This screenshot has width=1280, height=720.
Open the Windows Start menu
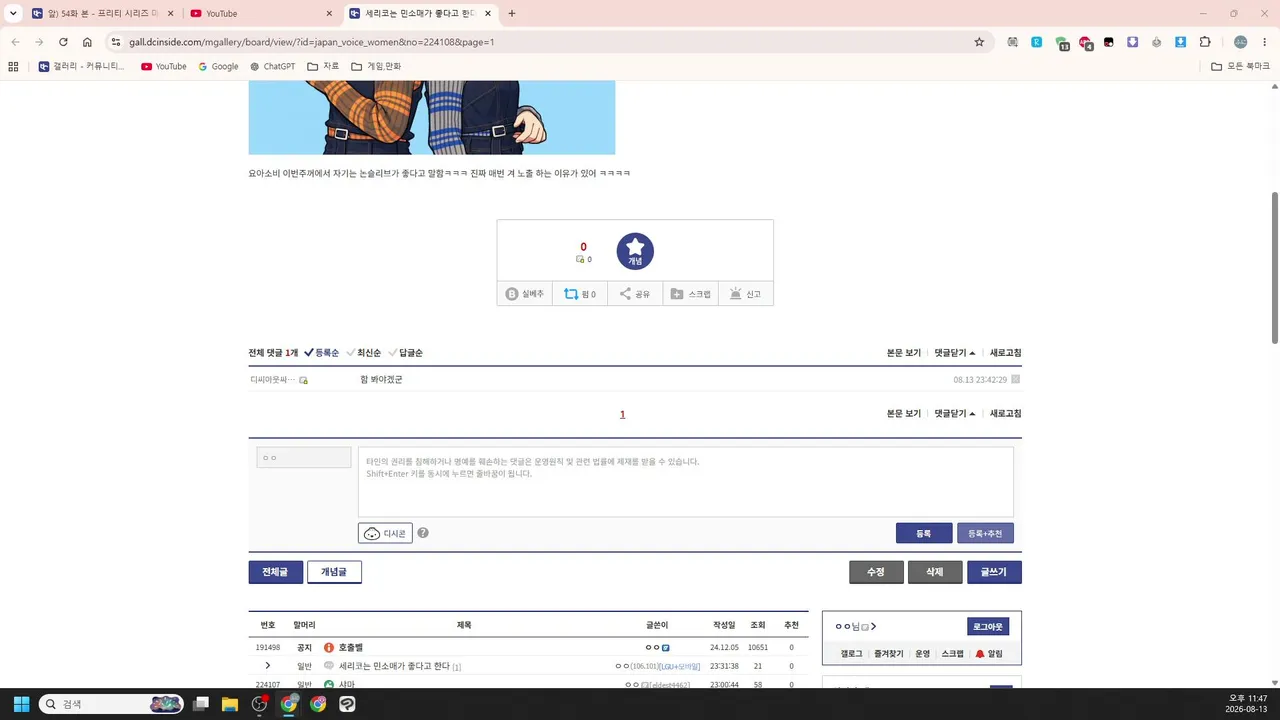click(x=21, y=704)
